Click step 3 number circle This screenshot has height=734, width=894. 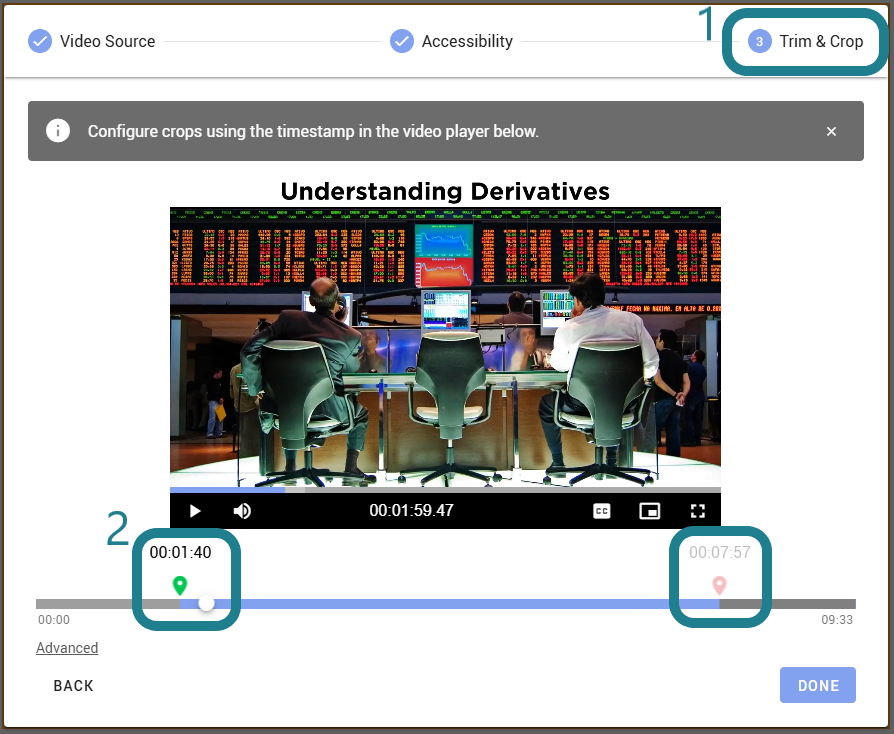(759, 41)
